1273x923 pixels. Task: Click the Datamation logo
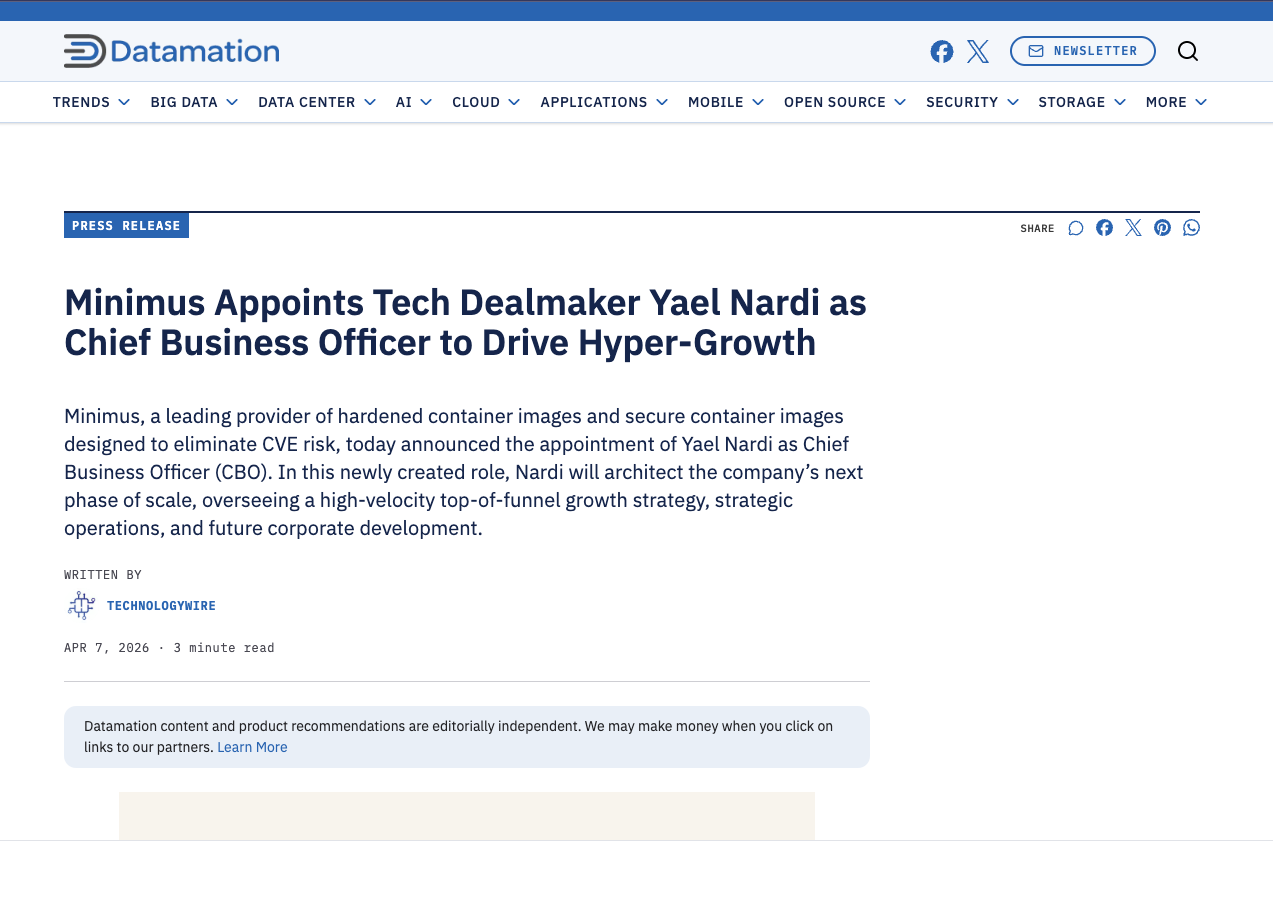pyautogui.click(x=171, y=51)
